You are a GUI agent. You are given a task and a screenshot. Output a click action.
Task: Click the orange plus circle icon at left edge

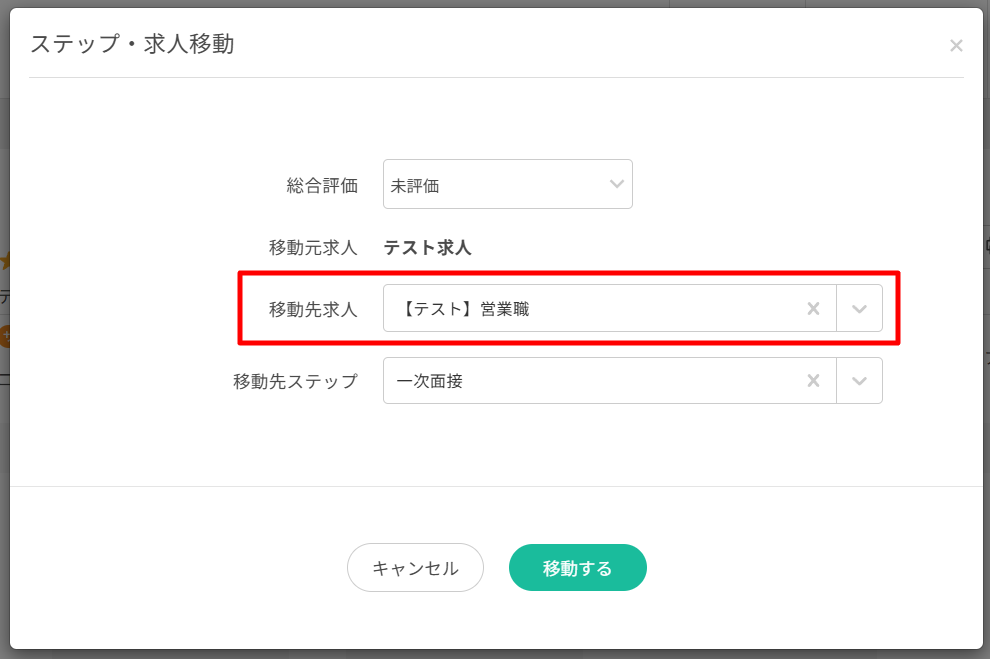(4, 337)
